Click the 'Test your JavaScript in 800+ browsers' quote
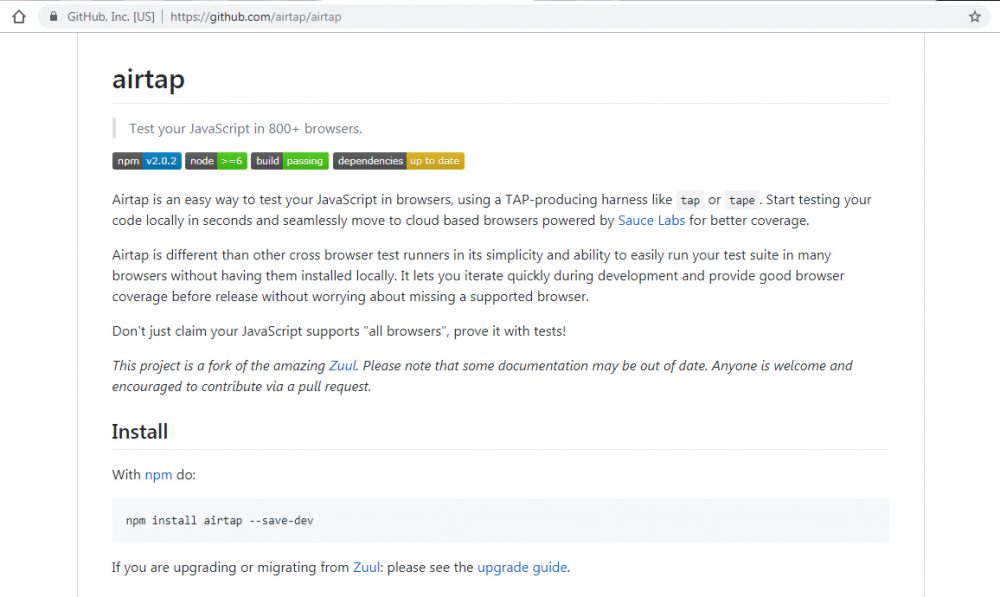This screenshot has width=1000, height=597. tap(245, 129)
